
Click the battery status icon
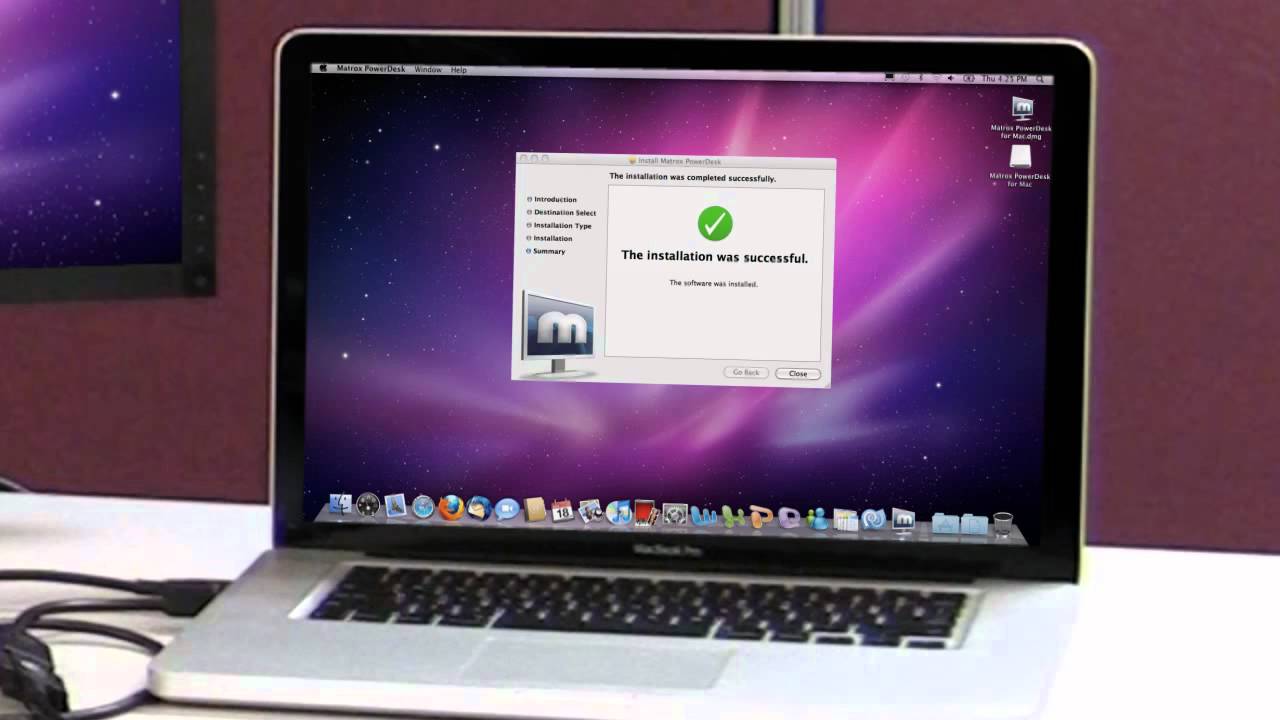(x=969, y=78)
